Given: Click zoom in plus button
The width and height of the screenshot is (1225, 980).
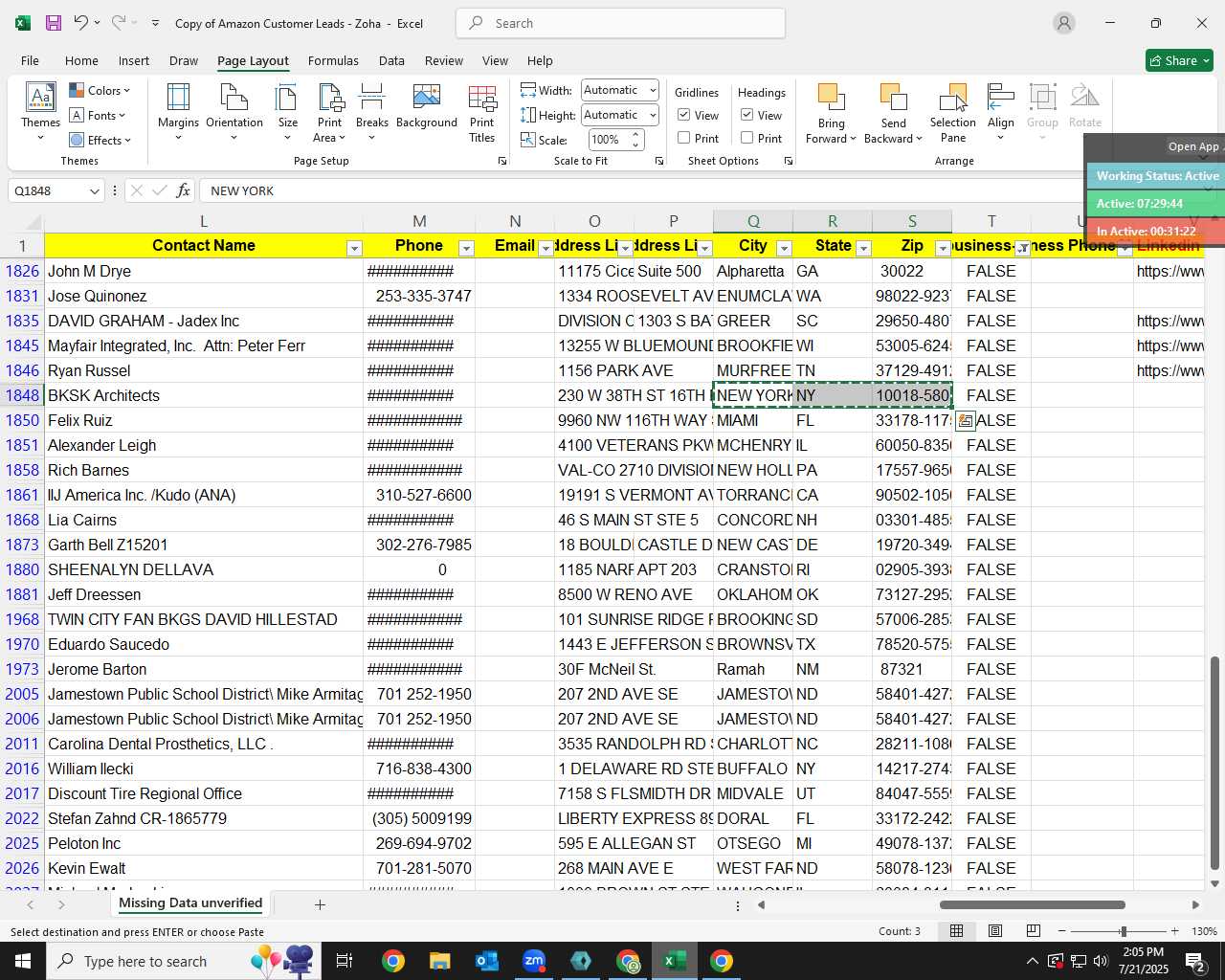Looking at the screenshot, I should (1174, 931).
